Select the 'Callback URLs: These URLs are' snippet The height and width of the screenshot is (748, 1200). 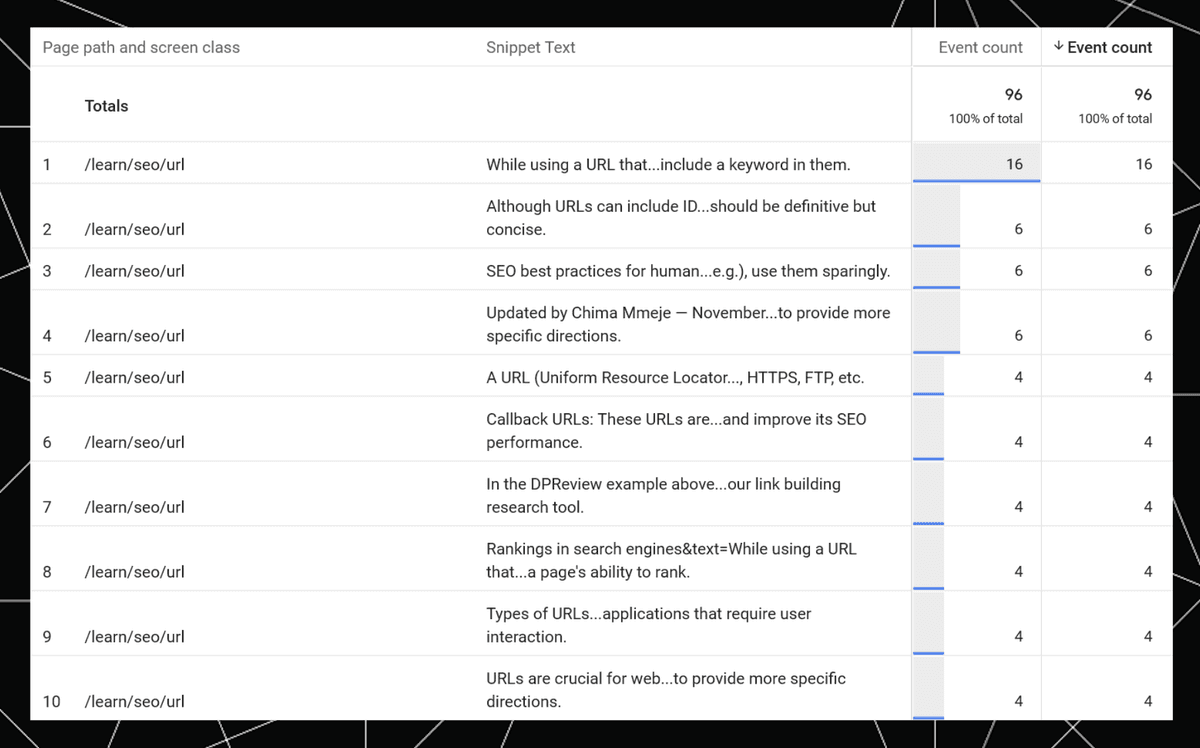click(676, 430)
